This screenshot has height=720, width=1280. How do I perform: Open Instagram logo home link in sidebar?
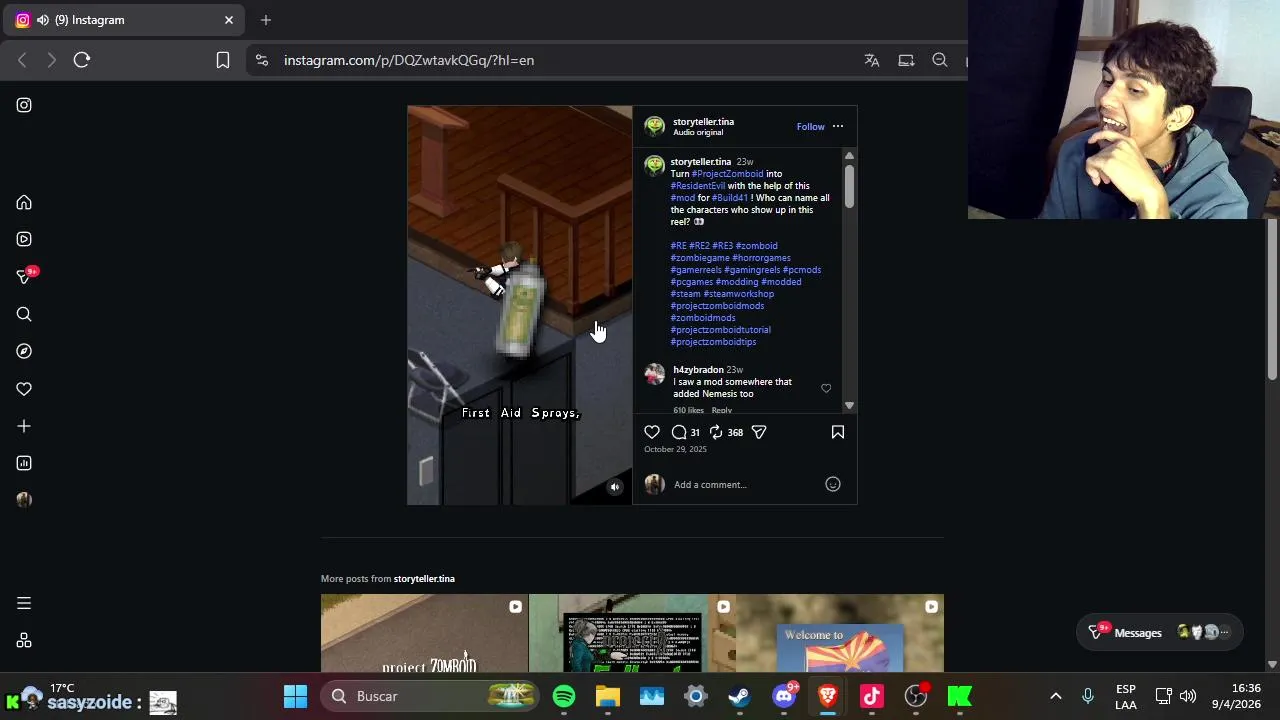coord(24,105)
